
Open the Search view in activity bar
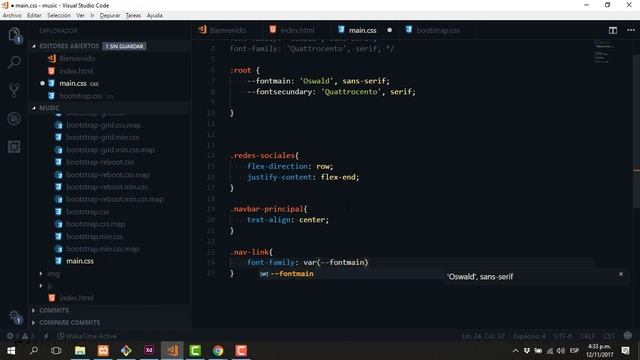pos(14,62)
